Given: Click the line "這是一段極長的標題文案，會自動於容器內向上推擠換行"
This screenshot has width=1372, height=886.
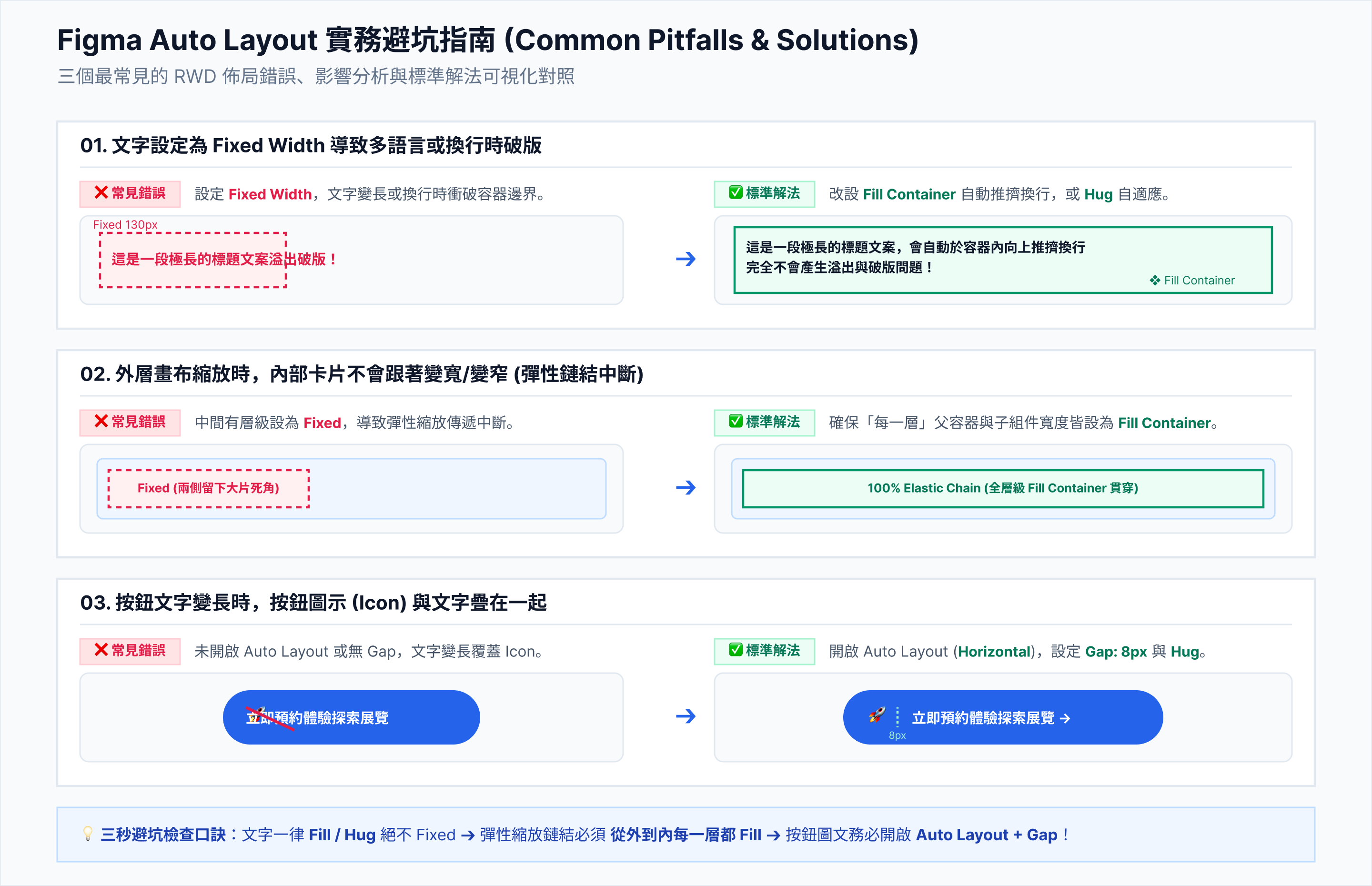Looking at the screenshot, I should coord(915,247).
